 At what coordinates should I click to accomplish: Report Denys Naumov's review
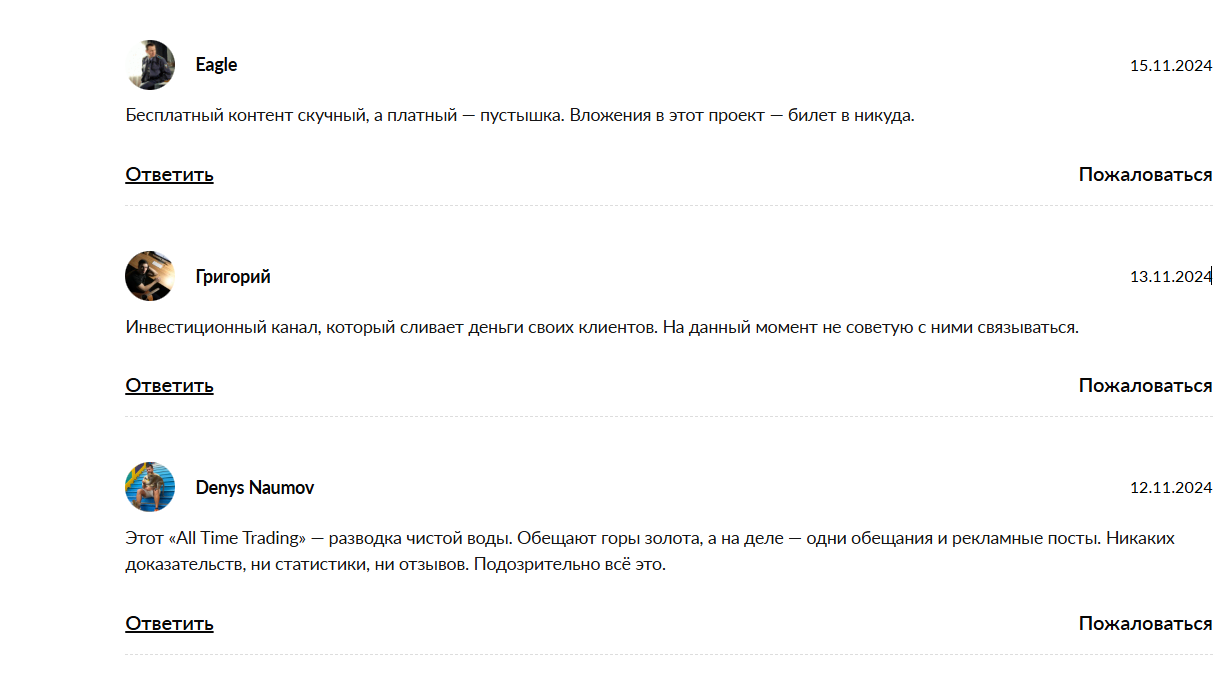click(1145, 624)
